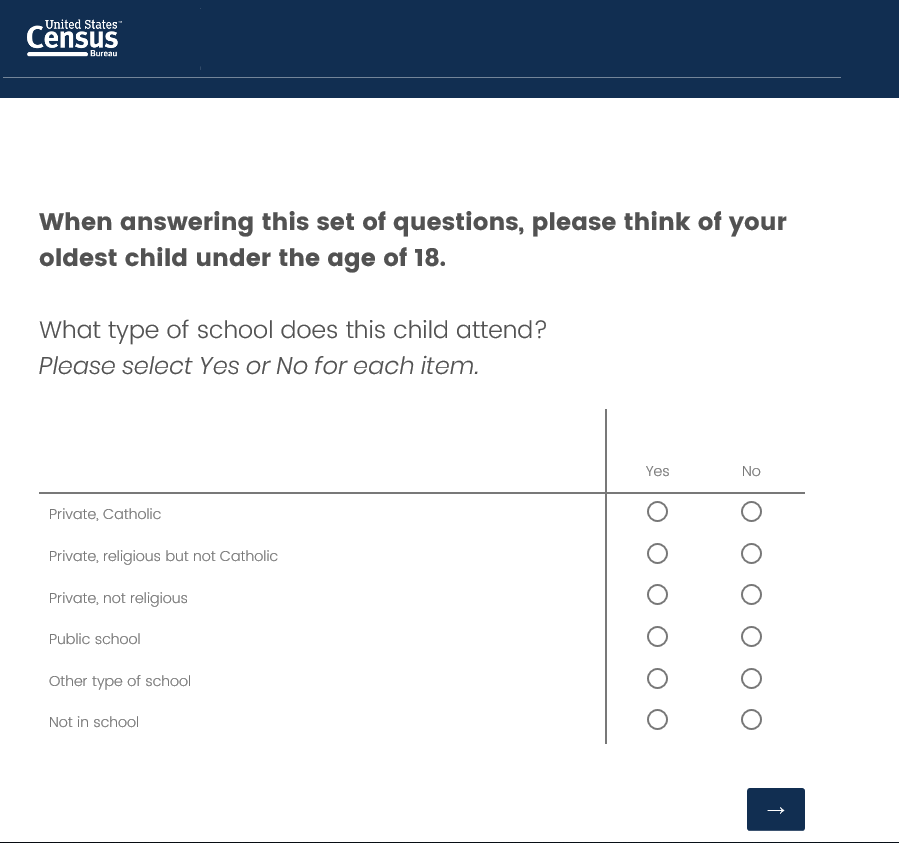The width and height of the screenshot is (899, 843).
Task: Select Yes for Private, Catholic
Action: click(657, 512)
